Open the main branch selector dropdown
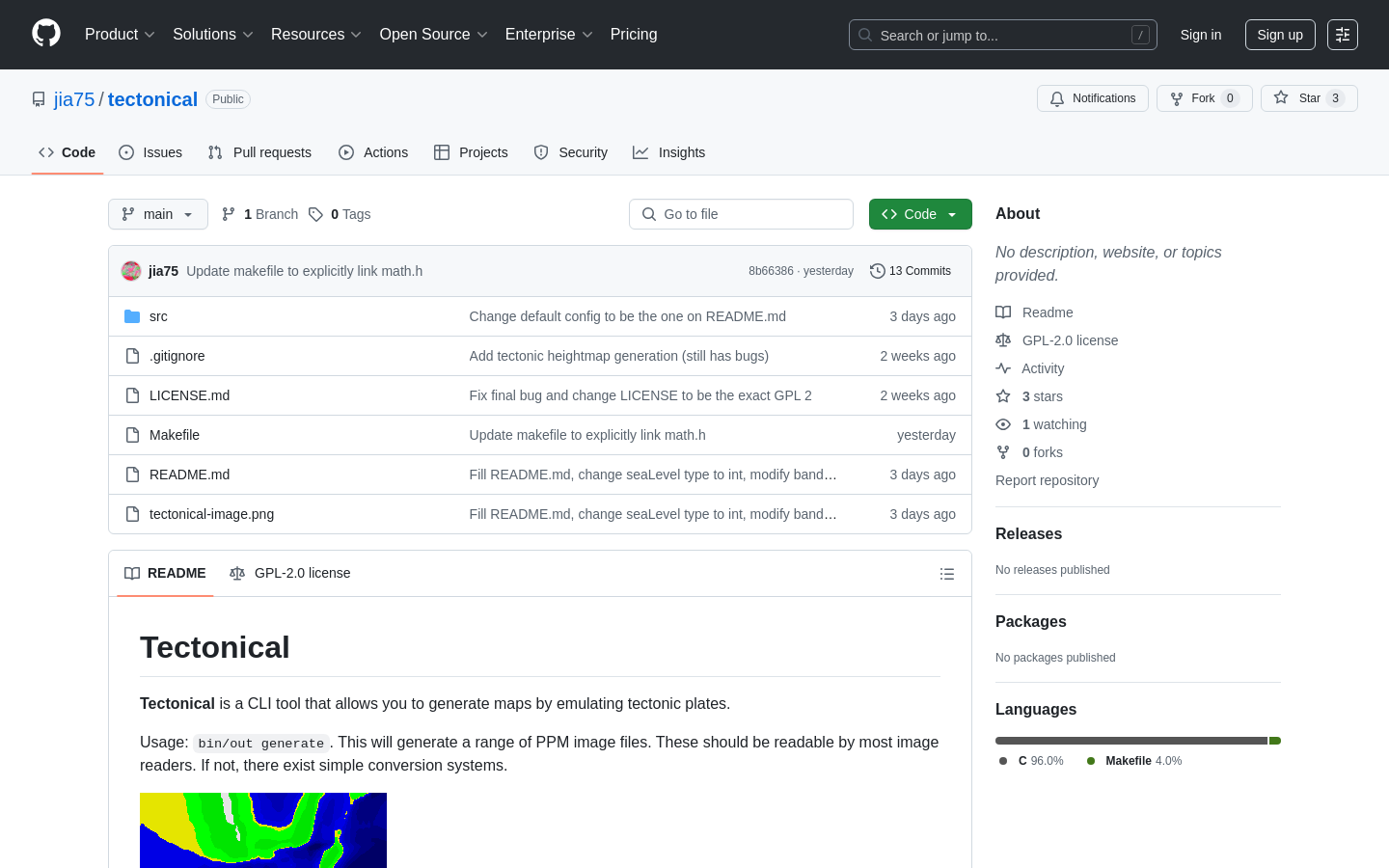This screenshot has height=868, width=1389. [x=158, y=214]
